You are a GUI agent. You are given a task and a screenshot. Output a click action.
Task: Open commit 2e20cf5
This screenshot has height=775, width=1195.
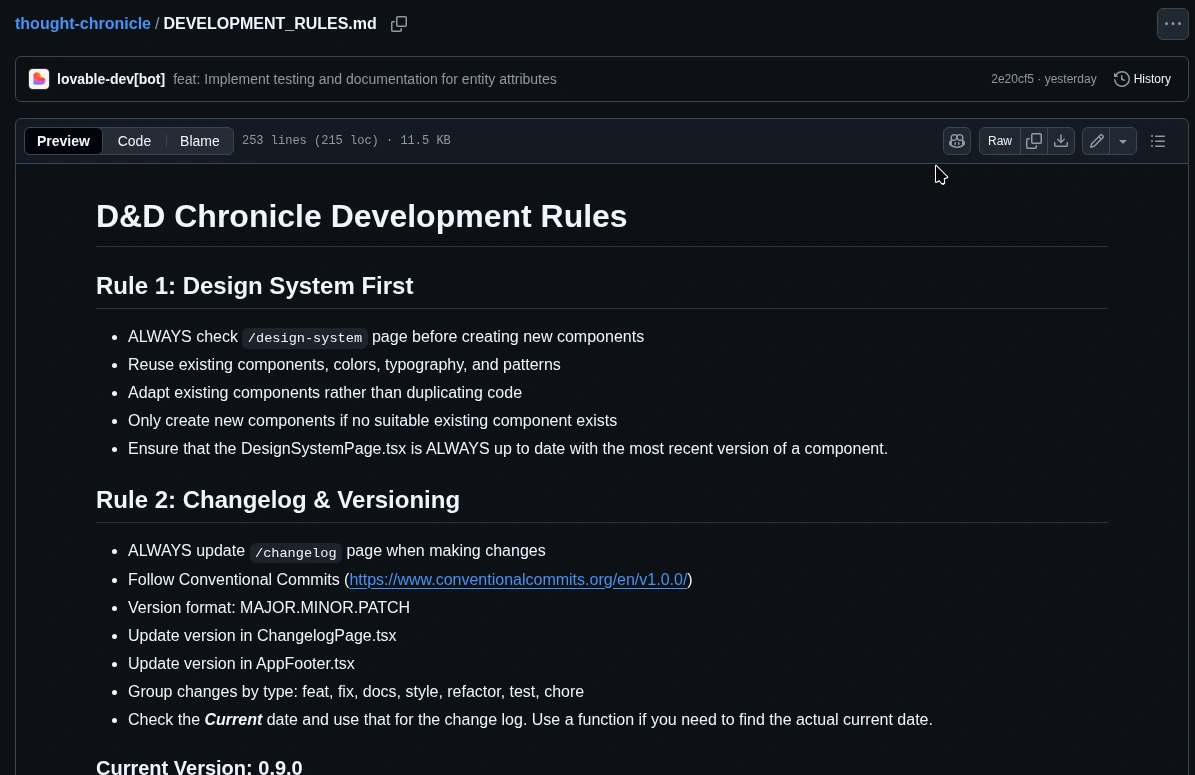tap(1012, 79)
